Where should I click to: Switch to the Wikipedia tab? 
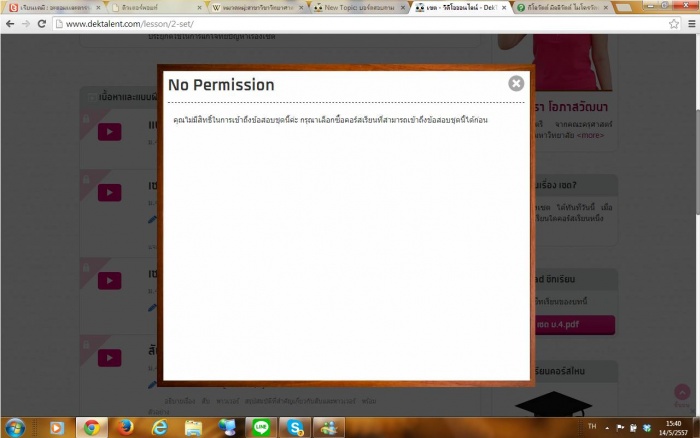click(255, 7)
